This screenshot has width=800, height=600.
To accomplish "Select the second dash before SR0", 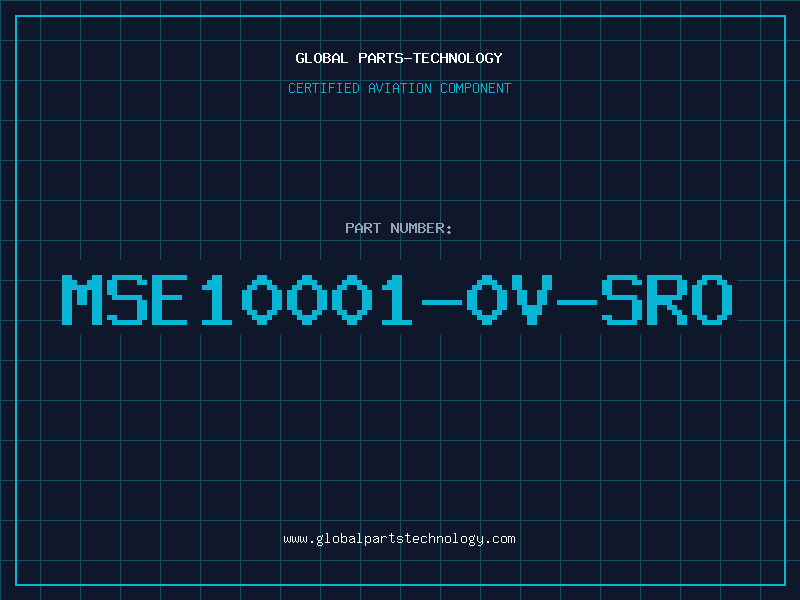I will pos(577,302).
